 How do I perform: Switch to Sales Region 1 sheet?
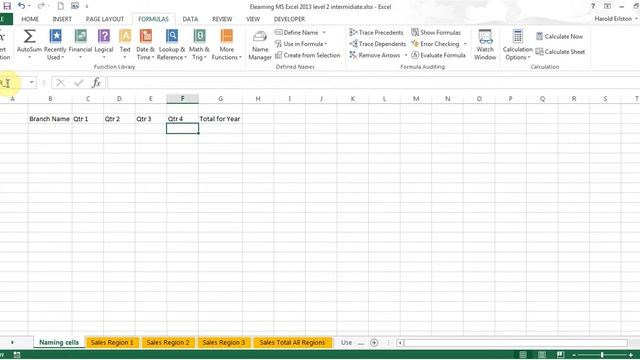[112, 342]
